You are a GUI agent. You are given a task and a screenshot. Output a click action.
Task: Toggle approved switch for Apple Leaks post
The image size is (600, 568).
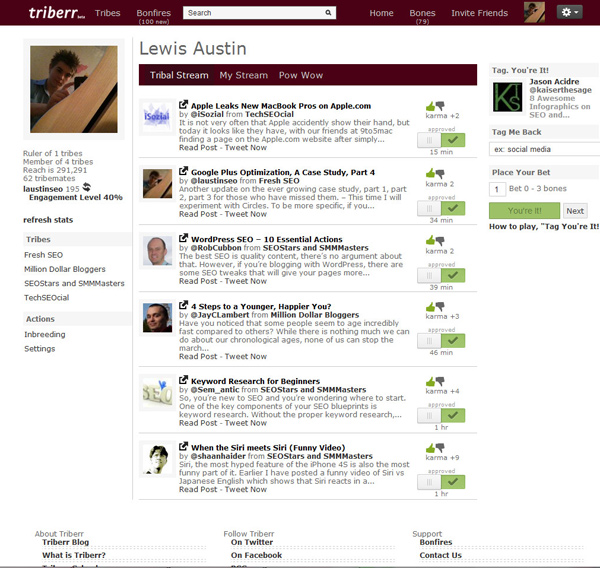441,140
